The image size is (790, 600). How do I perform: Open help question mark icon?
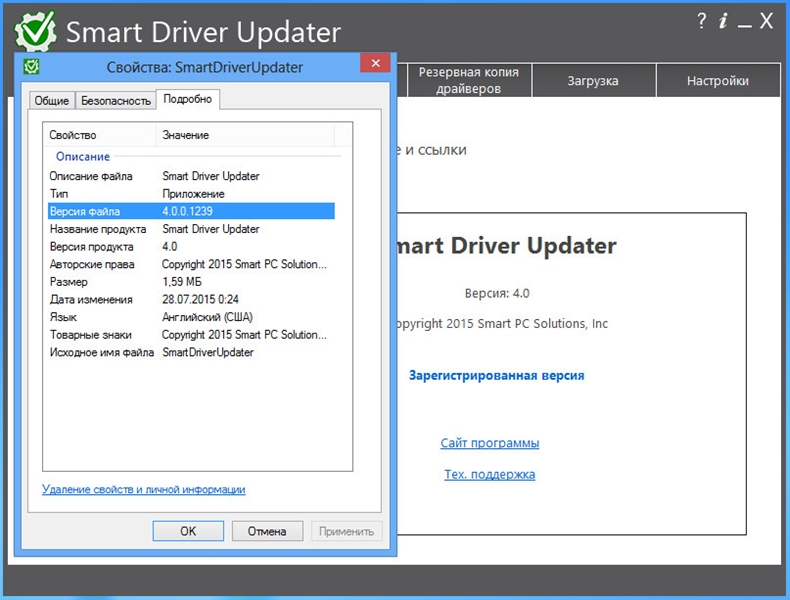point(701,21)
